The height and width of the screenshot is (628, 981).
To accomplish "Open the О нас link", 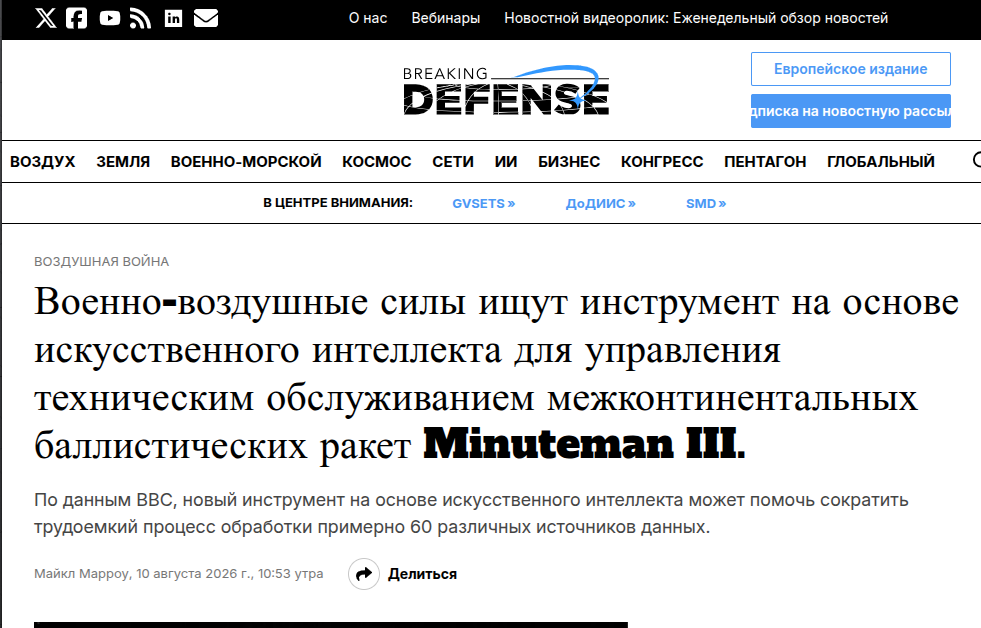I will [x=368, y=18].
